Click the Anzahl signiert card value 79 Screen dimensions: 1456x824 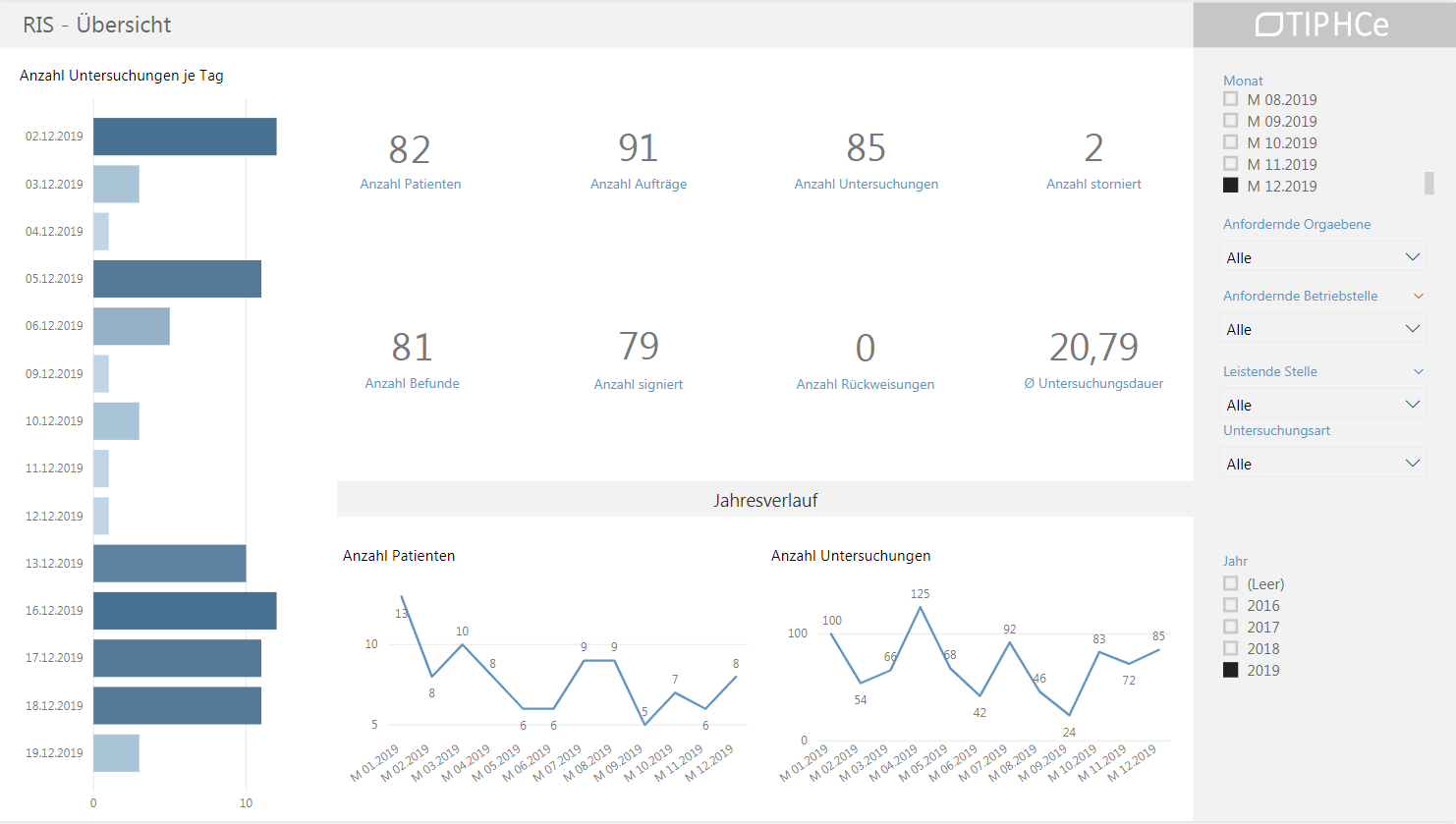coord(639,347)
